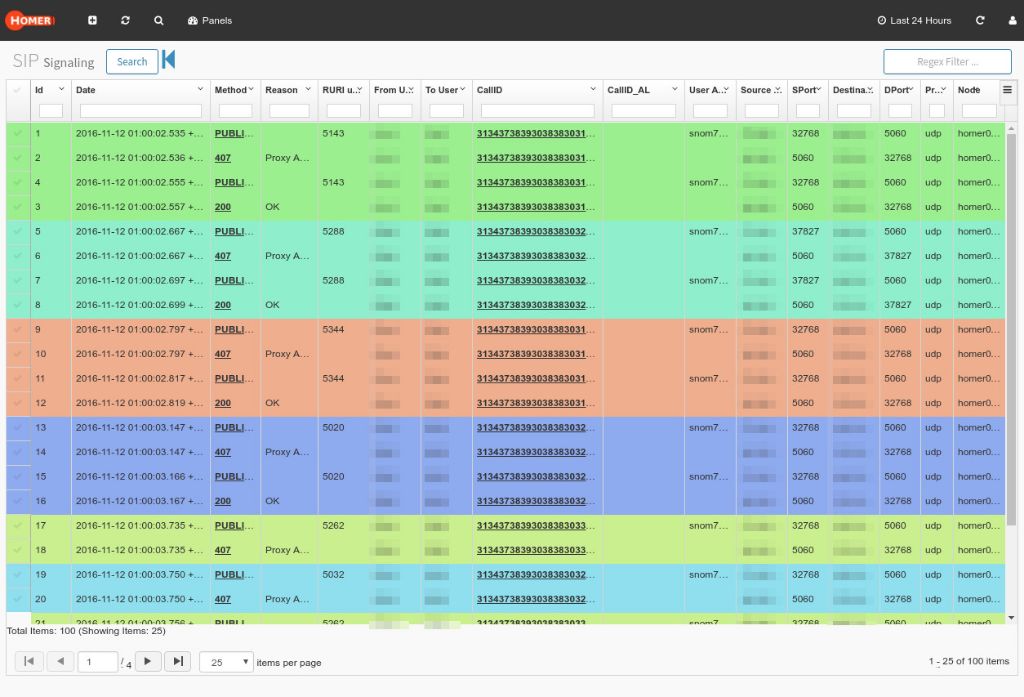
Task: Open the Date column dropdown arrow
Action: [200, 90]
